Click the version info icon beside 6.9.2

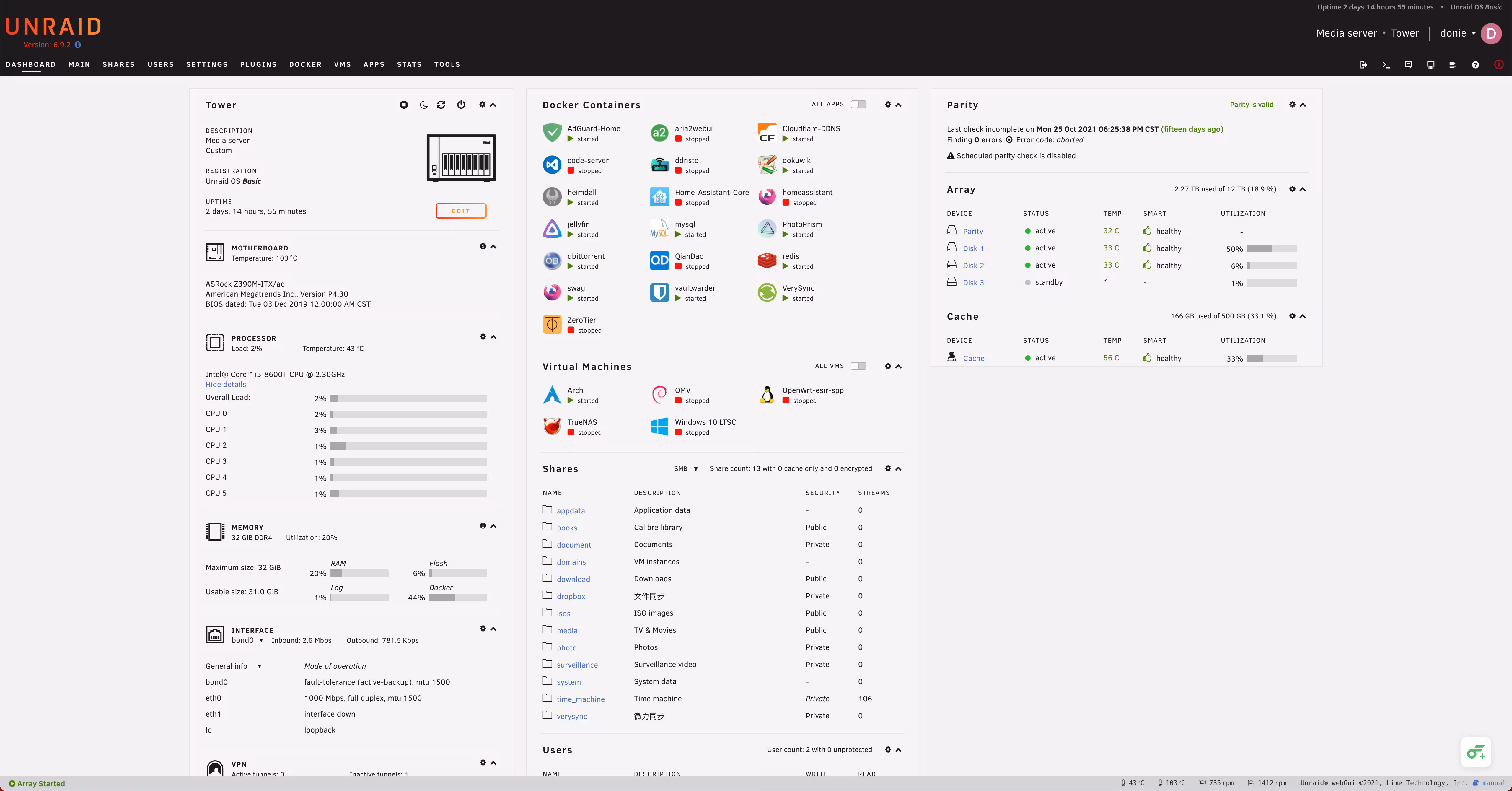pos(78,45)
